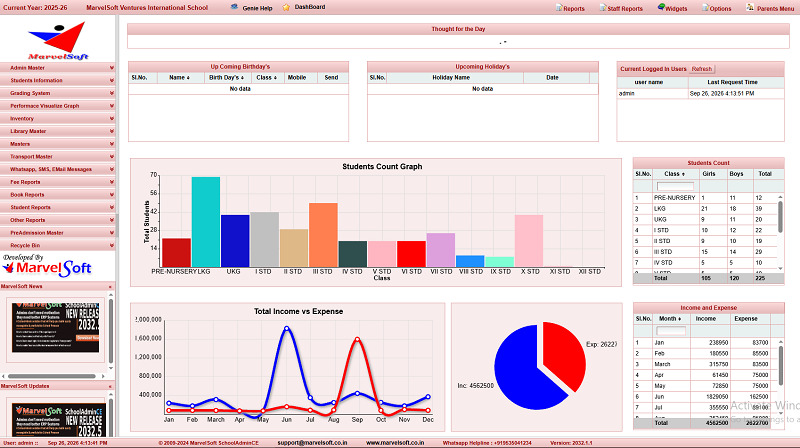
Task: Open the Book Reports section
Action: [58, 194]
